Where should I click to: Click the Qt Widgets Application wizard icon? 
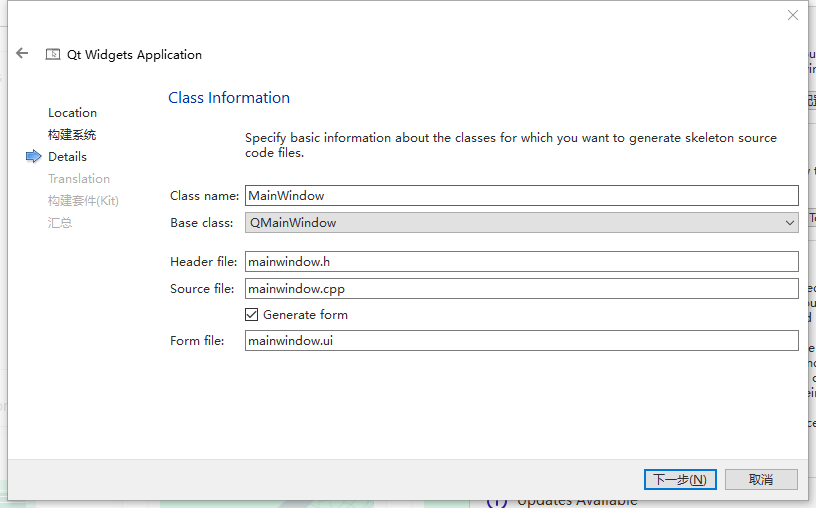click(x=53, y=54)
